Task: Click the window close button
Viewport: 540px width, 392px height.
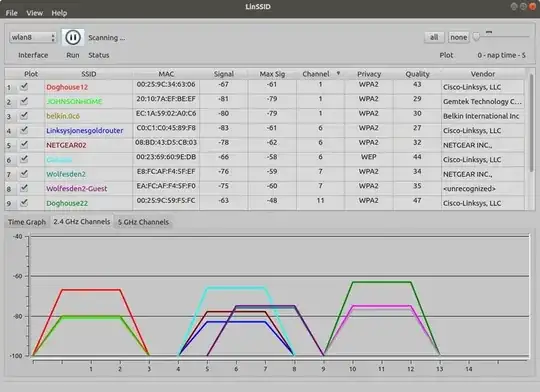Action: point(533,7)
